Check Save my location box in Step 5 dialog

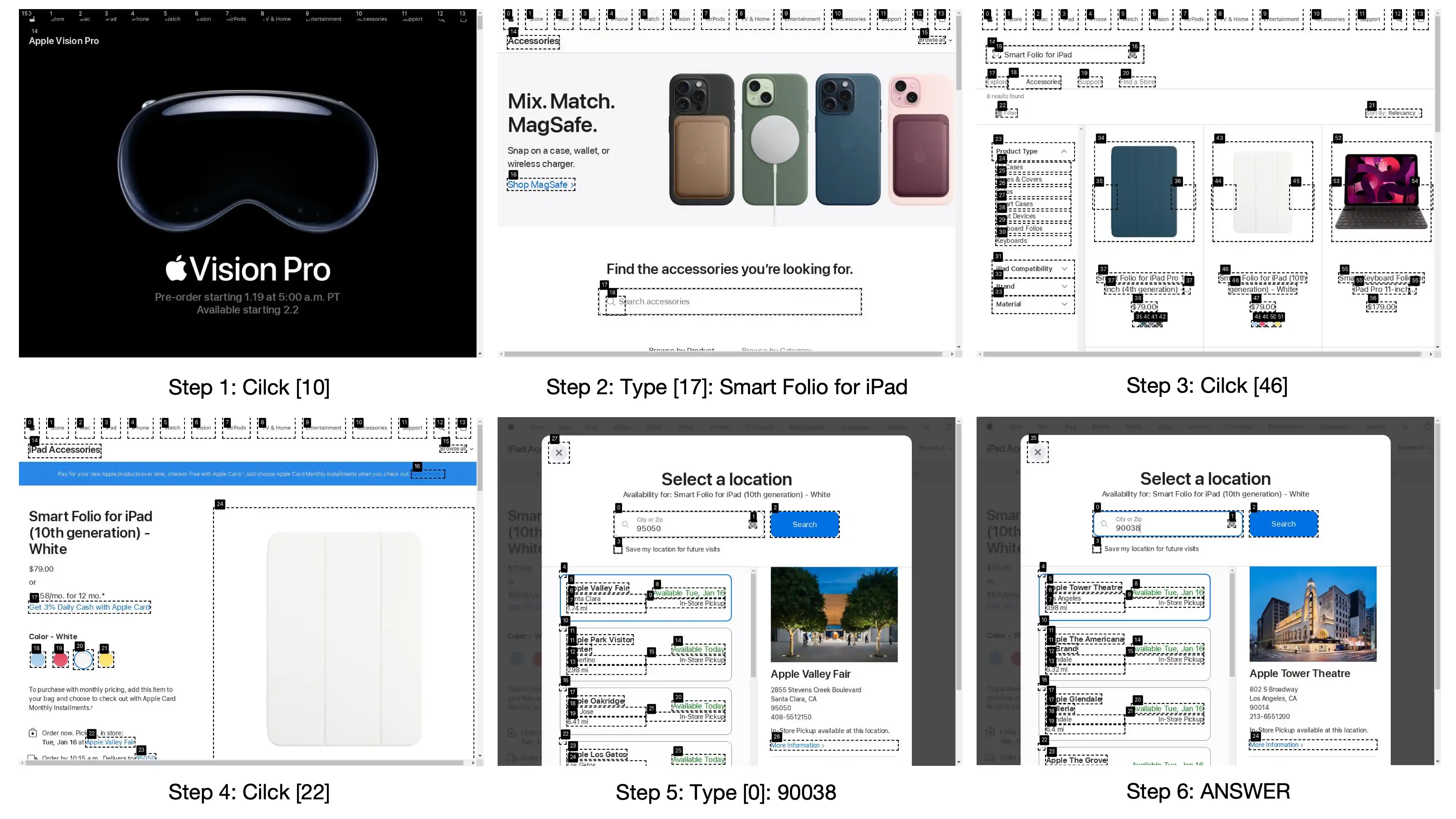pos(618,549)
